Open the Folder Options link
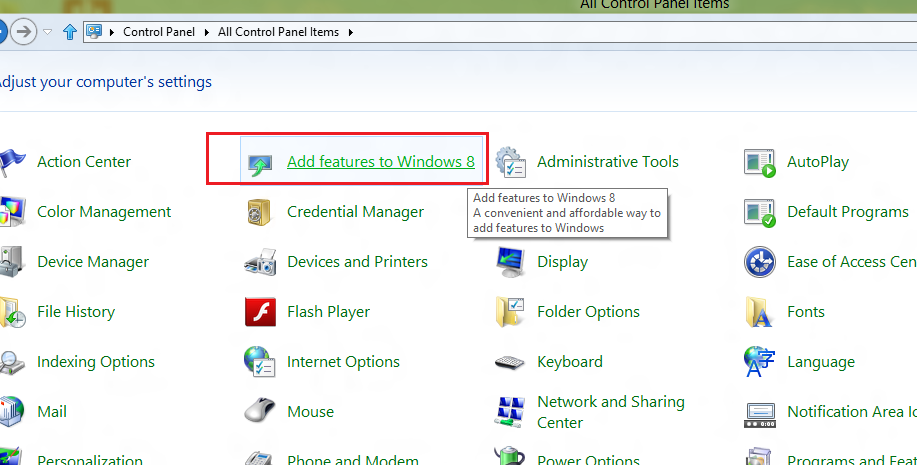The width and height of the screenshot is (917, 465). coord(588,312)
